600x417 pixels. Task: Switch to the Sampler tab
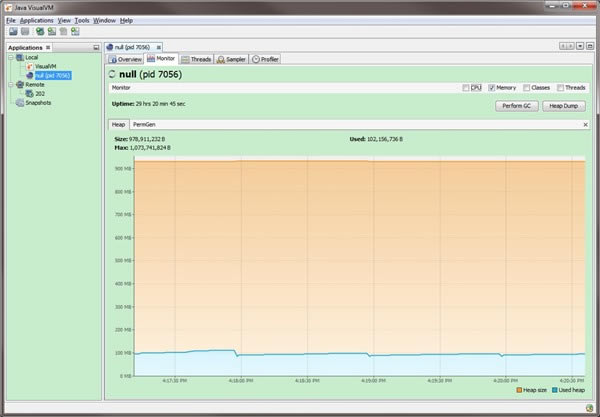pos(232,59)
